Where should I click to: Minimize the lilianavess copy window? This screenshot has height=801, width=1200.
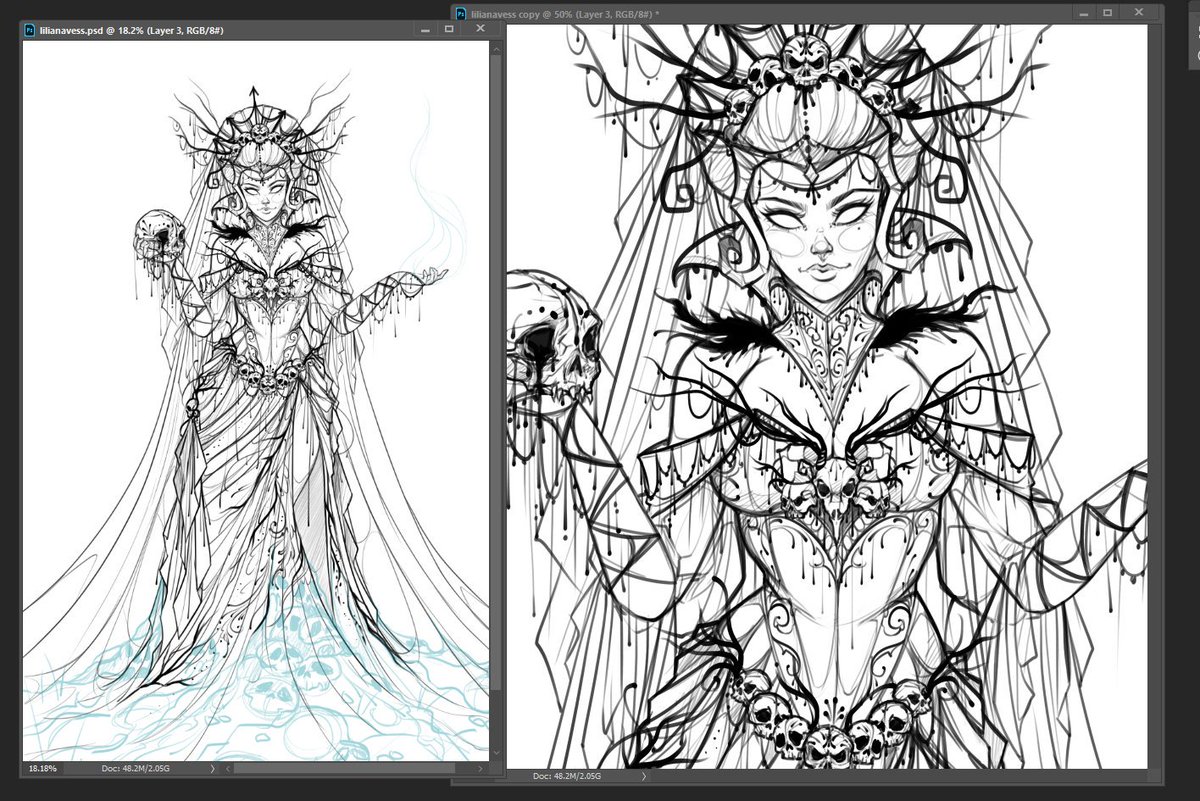tap(1083, 11)
